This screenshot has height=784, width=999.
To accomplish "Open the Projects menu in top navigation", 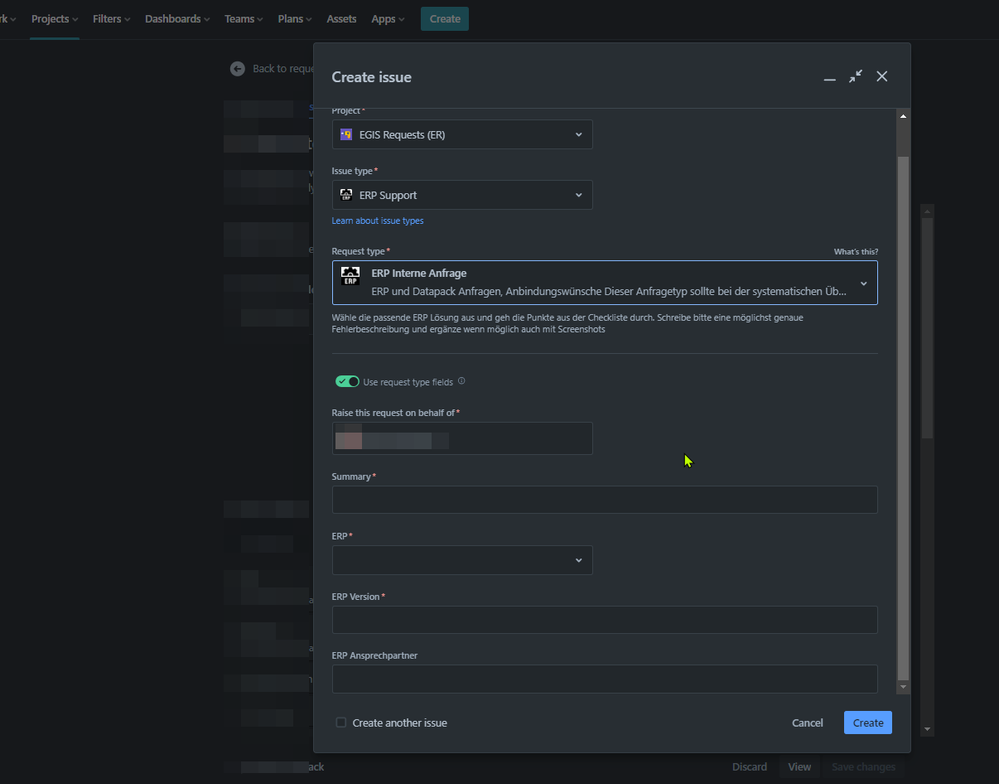I will pos(54,19).
